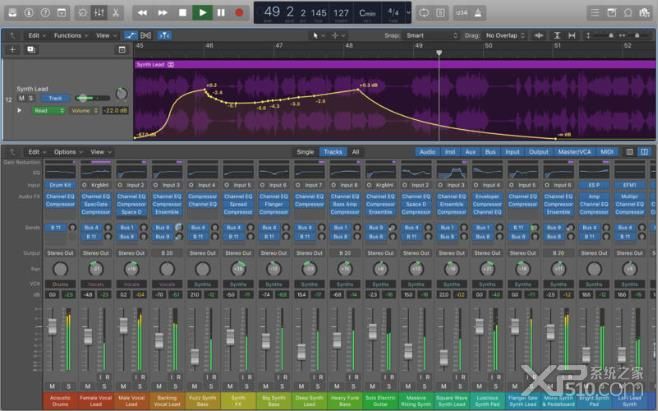Click the tempo value 127
Image resolution: width=658 pixels, height=411 pixels.
tap(341, 13)
